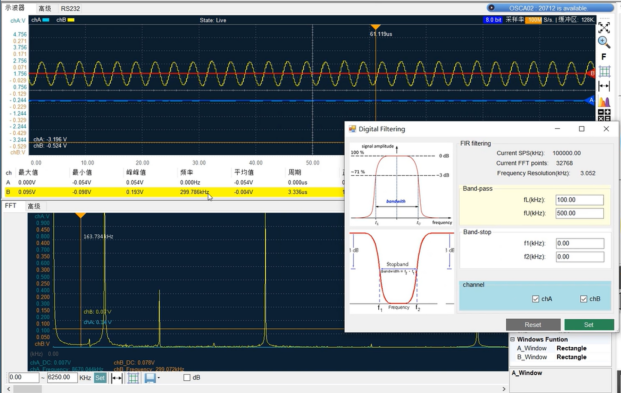Viewport: 621px width, 393px height.
Task: Open dropdown arrow next to save icon
Action: (x=158, y=378)
